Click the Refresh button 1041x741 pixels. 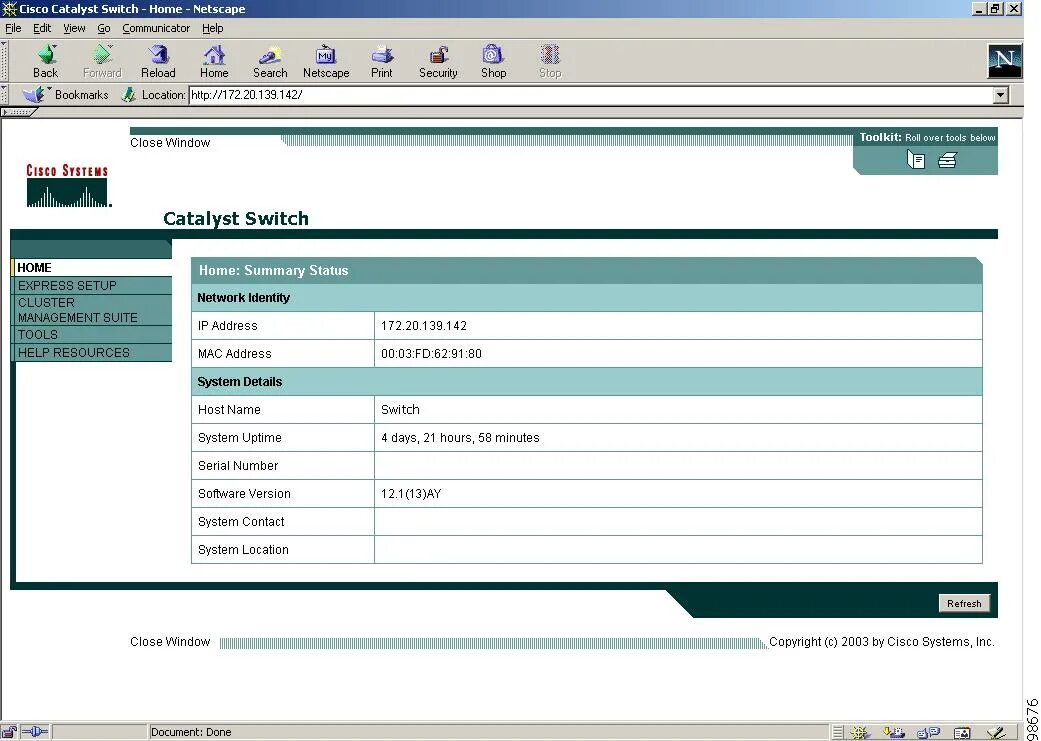click(964, 604)
